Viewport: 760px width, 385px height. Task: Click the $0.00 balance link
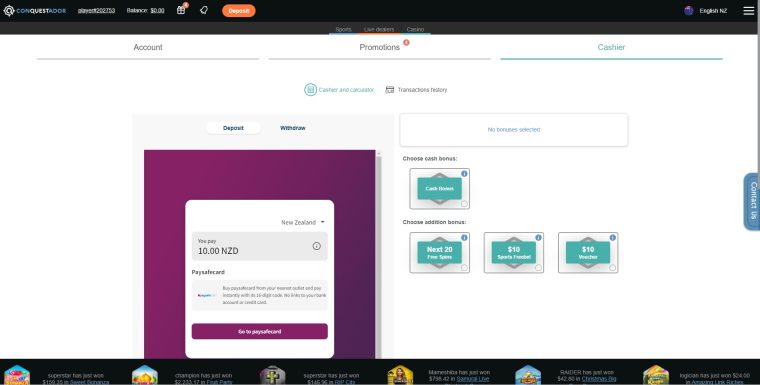[x=157, y=11]
